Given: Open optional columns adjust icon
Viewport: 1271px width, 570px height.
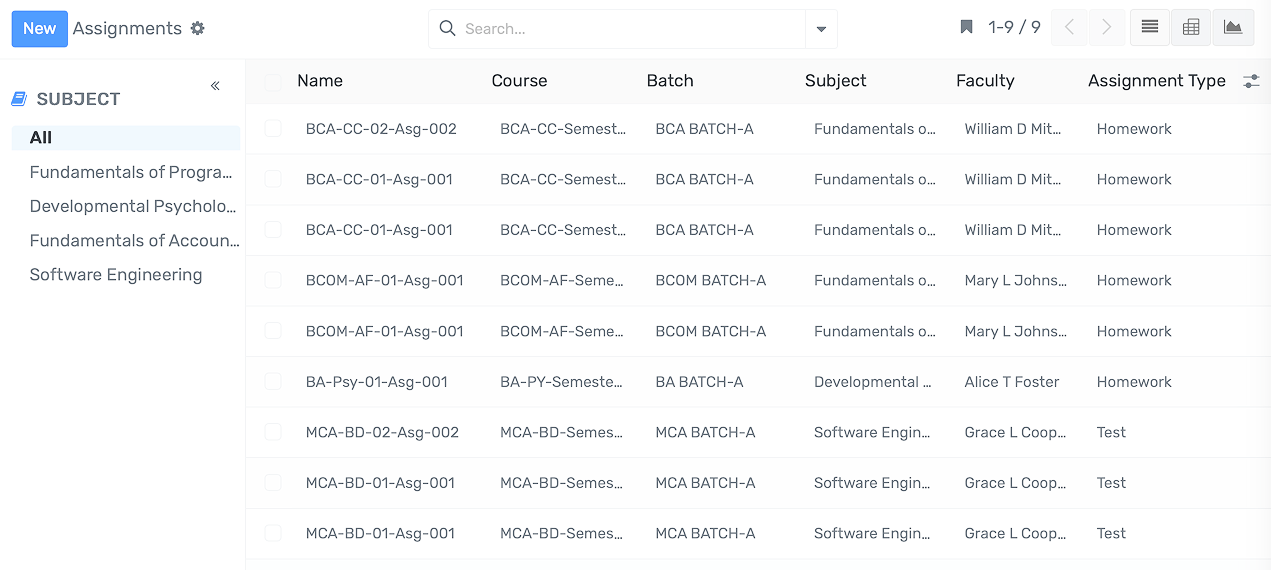Looking at the screenshot, I should (x=1251, y=81).
